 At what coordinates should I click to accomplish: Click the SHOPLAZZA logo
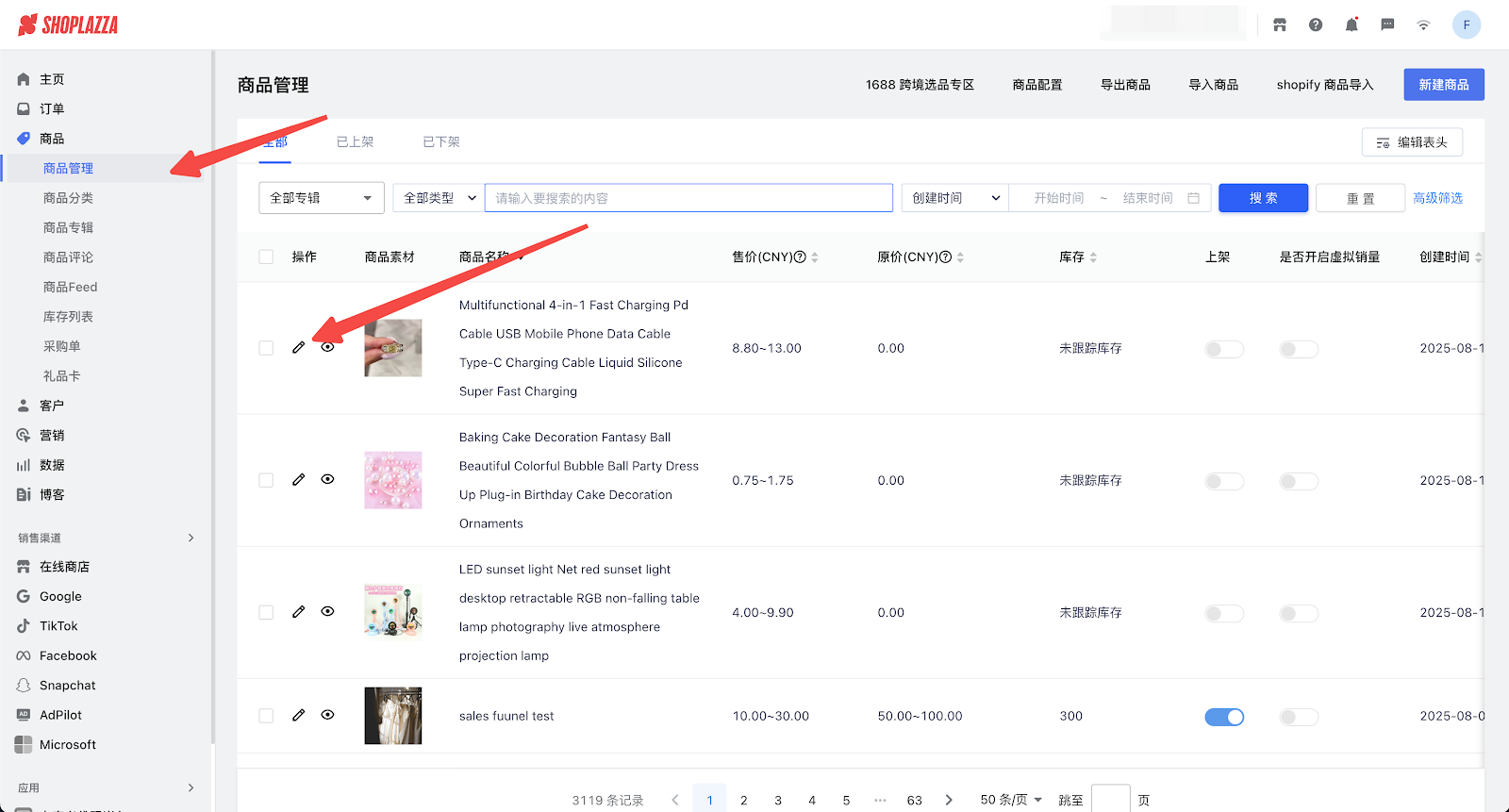pyautogui.click(x=68, y=25)
